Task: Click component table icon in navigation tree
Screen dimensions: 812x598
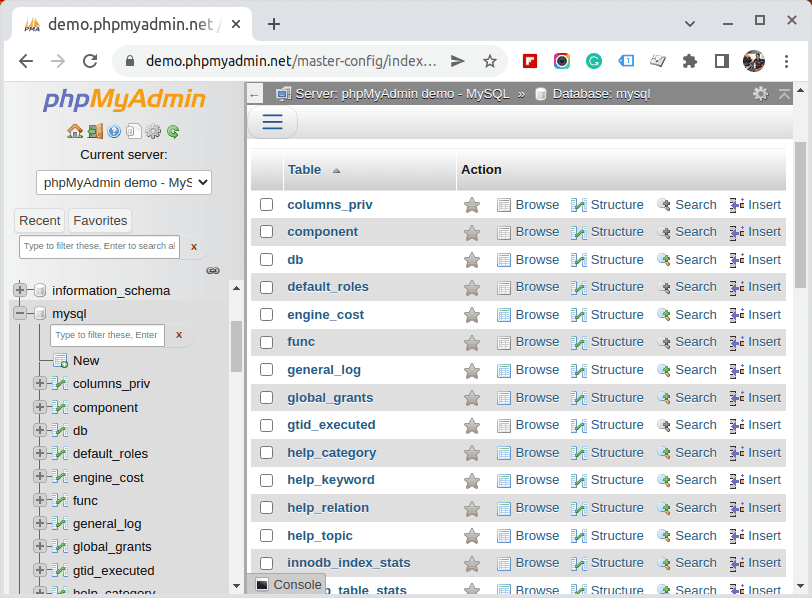Action: (x=61, y=407)
